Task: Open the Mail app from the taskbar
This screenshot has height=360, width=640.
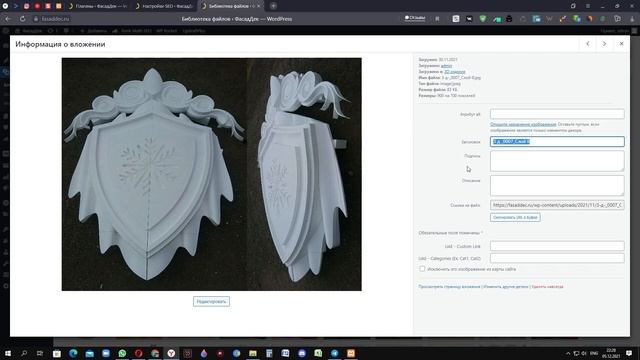Action: point(89,353)
